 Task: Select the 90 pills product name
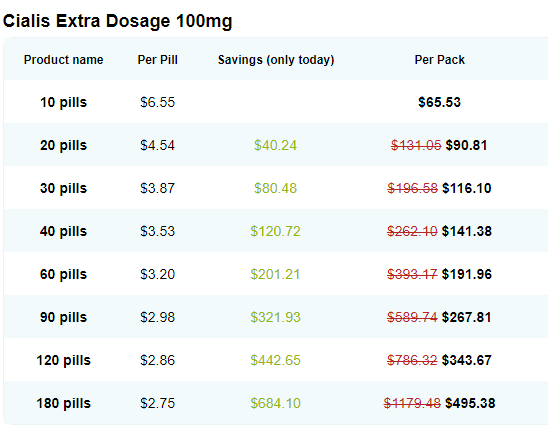pos(63,317)
